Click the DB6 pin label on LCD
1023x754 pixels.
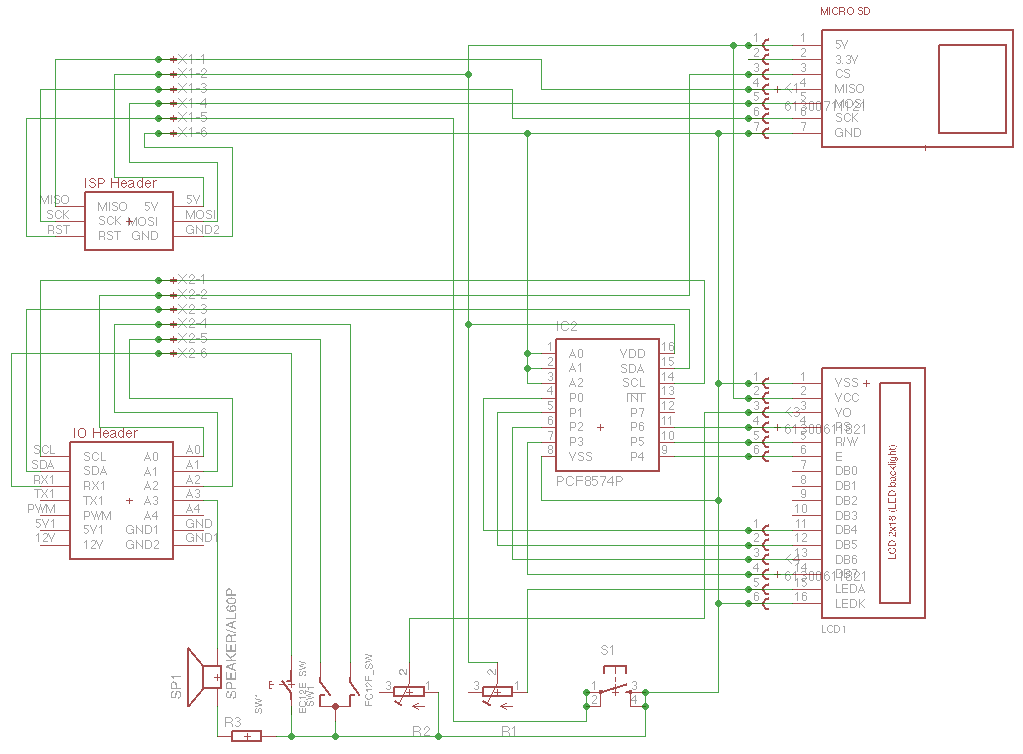click(846, 560)
